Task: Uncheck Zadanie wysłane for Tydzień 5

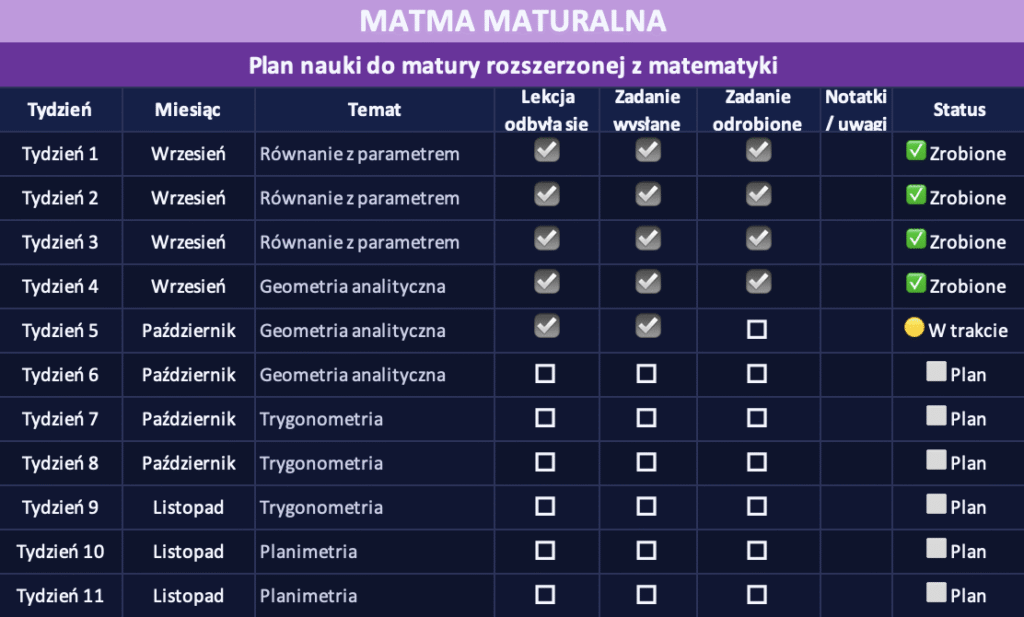Action: point(648,327)
